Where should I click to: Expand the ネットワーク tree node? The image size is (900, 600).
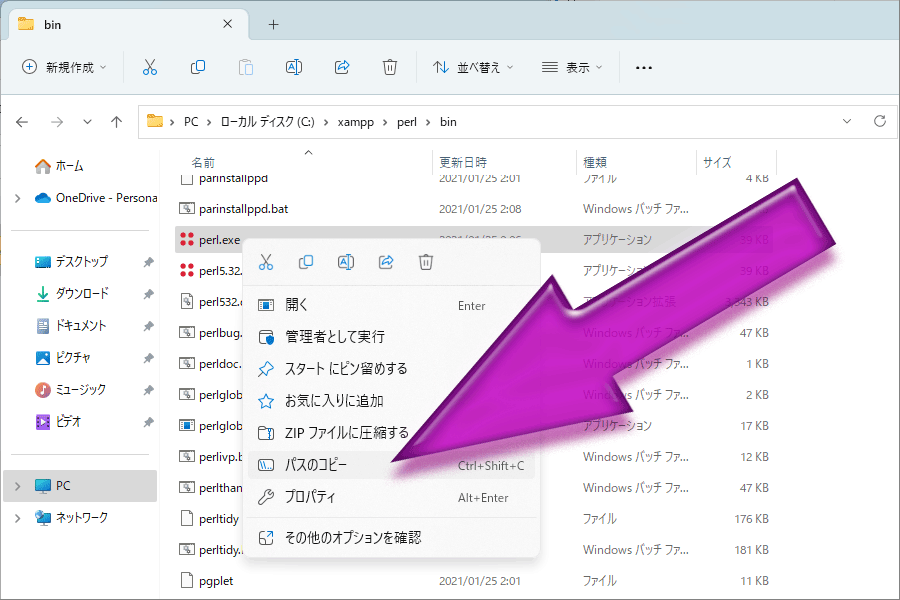click(18, 518)
